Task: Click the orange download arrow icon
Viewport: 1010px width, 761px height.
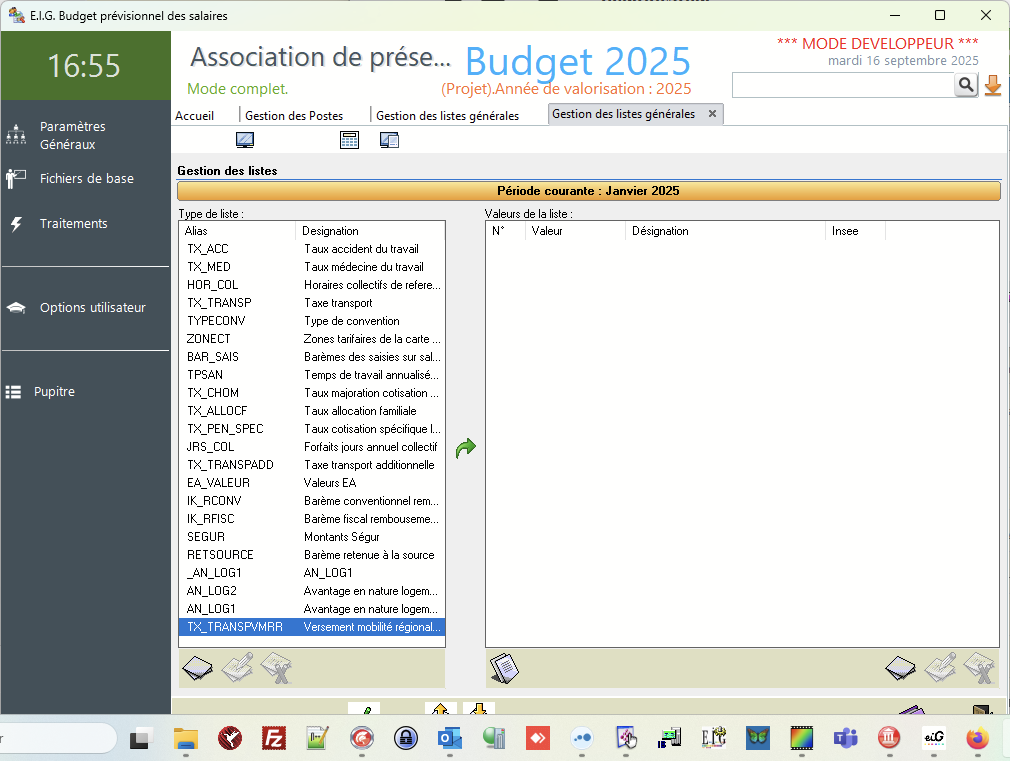Action: pos(992,86)
